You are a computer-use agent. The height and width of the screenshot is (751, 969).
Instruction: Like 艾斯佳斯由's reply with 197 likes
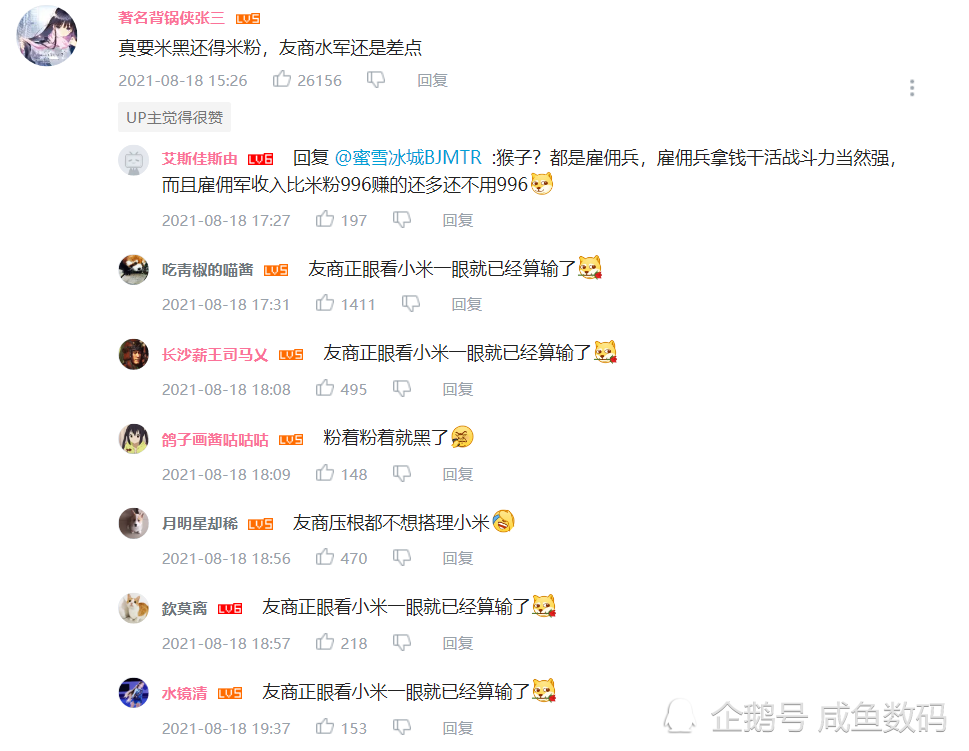tap(325, 219)
